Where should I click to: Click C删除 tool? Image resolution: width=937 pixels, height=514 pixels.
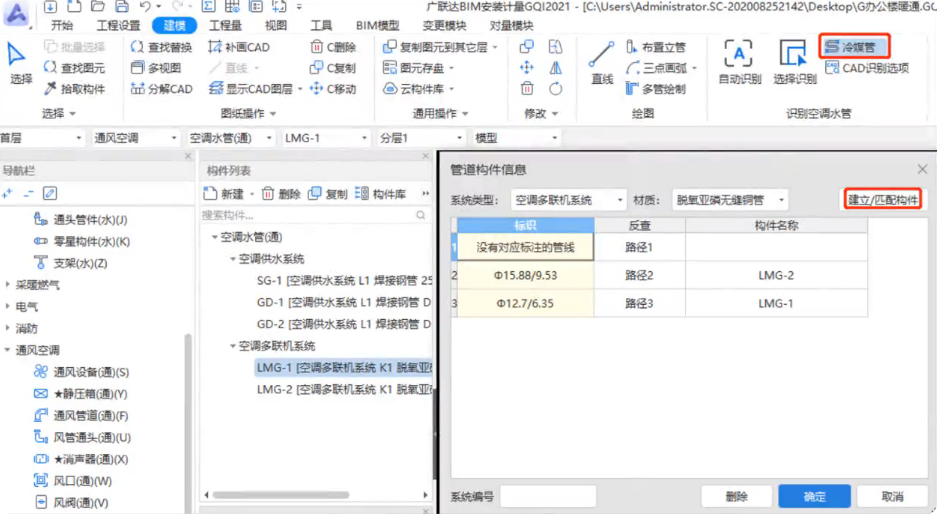(x=333, y=47)
